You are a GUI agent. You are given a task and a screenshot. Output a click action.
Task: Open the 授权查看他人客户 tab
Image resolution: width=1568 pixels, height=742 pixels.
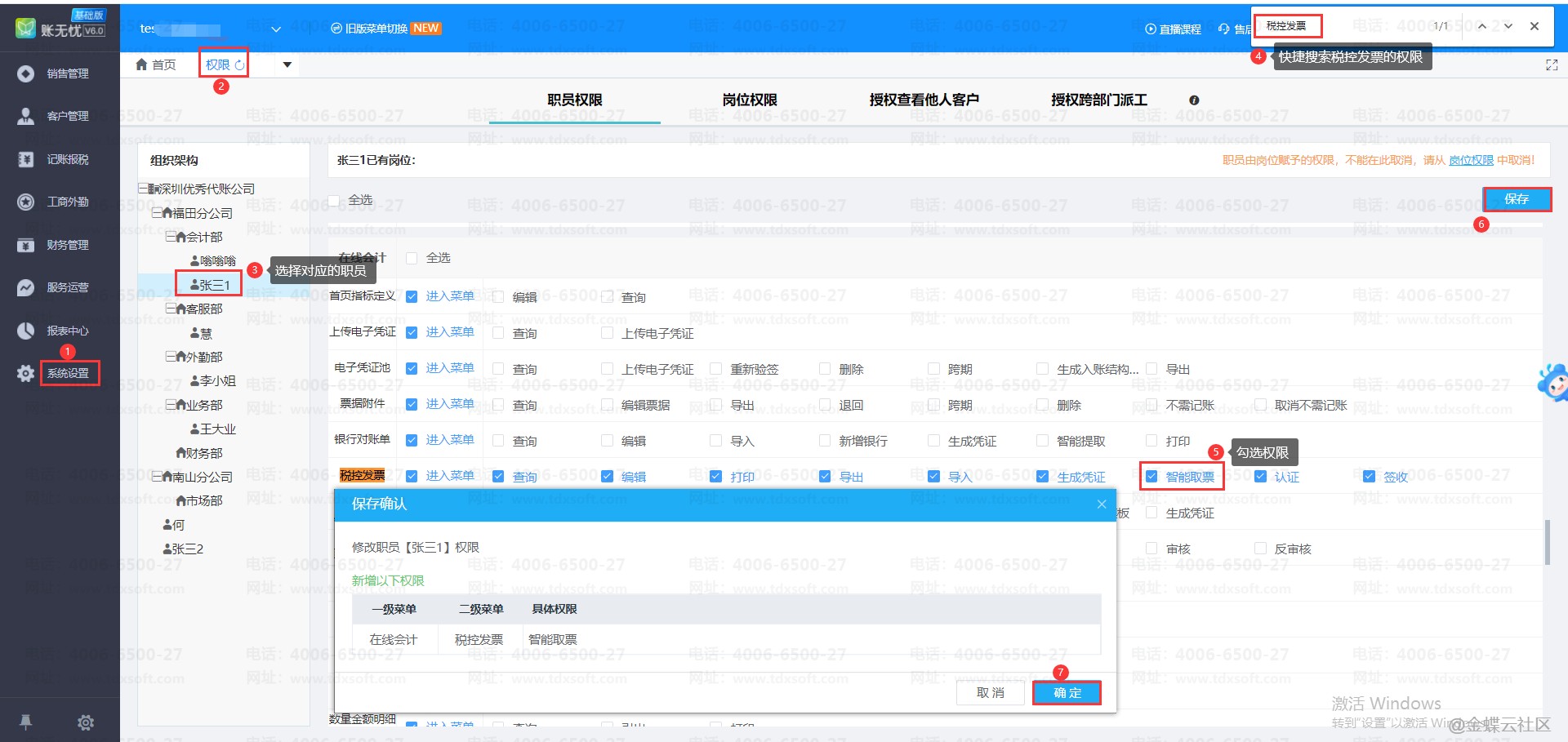point(924,100)
